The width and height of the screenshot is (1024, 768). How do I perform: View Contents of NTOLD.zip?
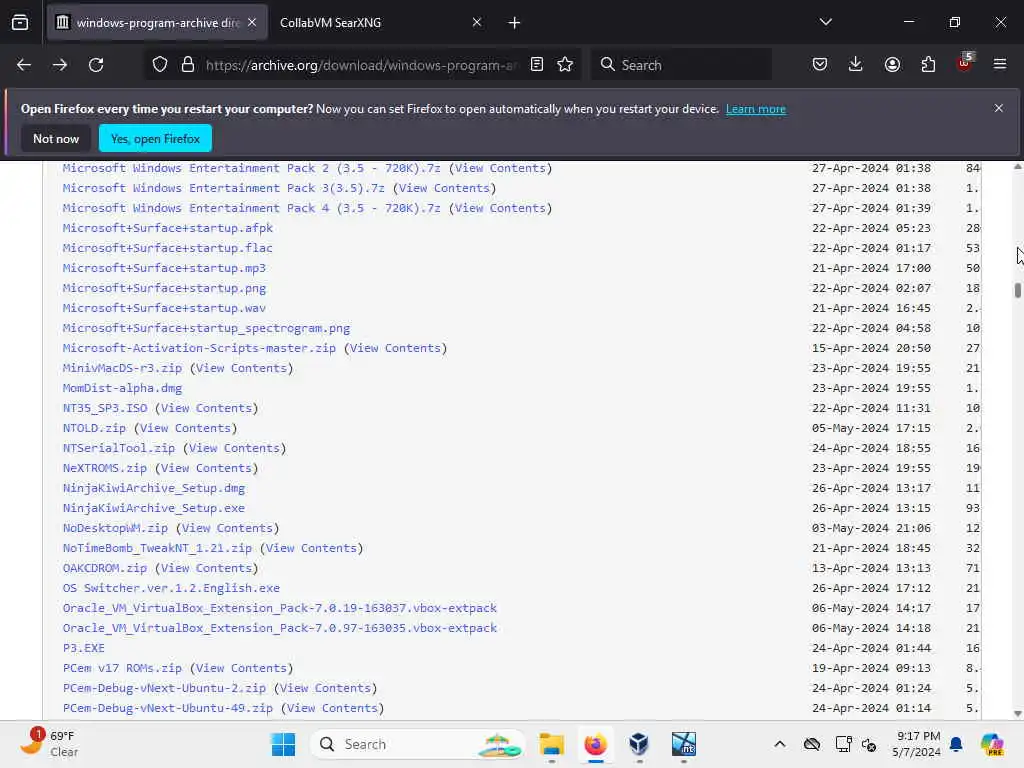pos(185,428)
